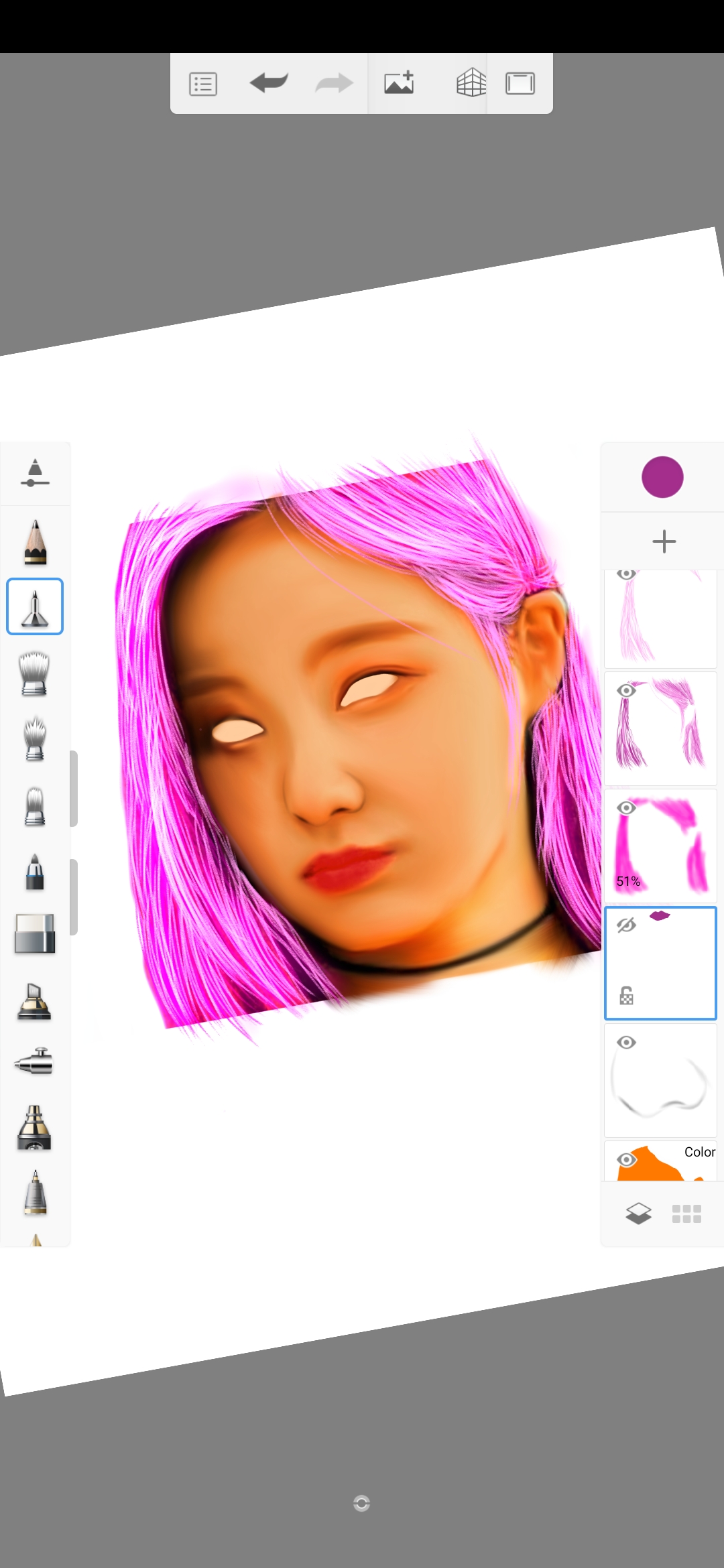Show the hidden lips layer
The width and height of the screenshot is (724, 1568).
(626, 925)
